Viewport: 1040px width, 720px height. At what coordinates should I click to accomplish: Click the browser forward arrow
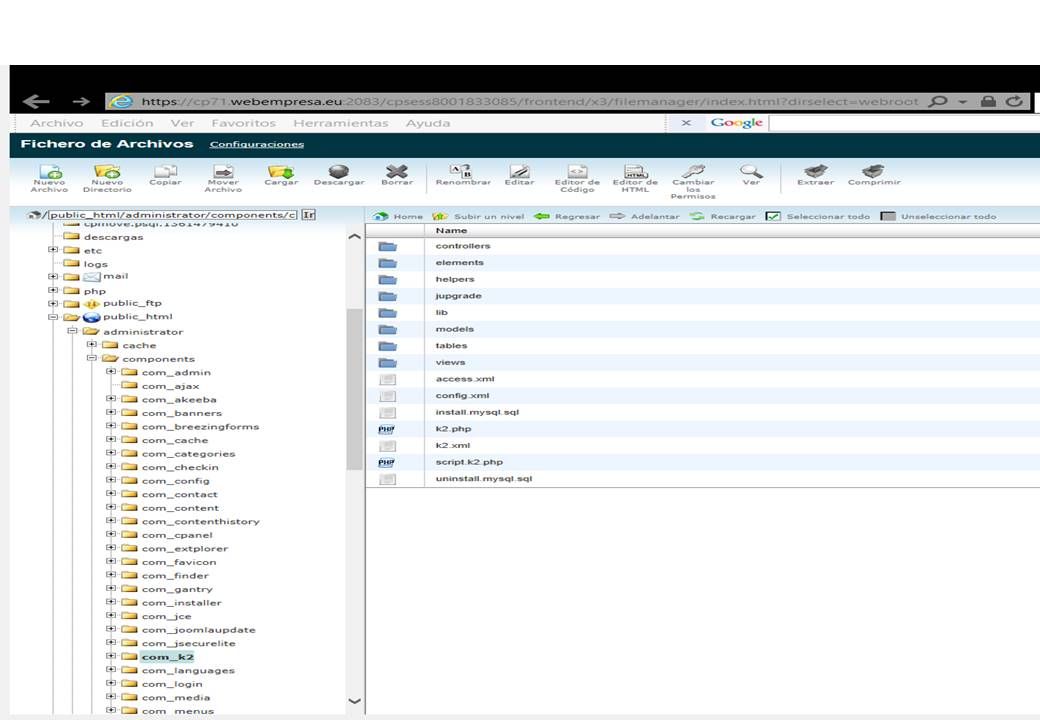tap(81, 101)
